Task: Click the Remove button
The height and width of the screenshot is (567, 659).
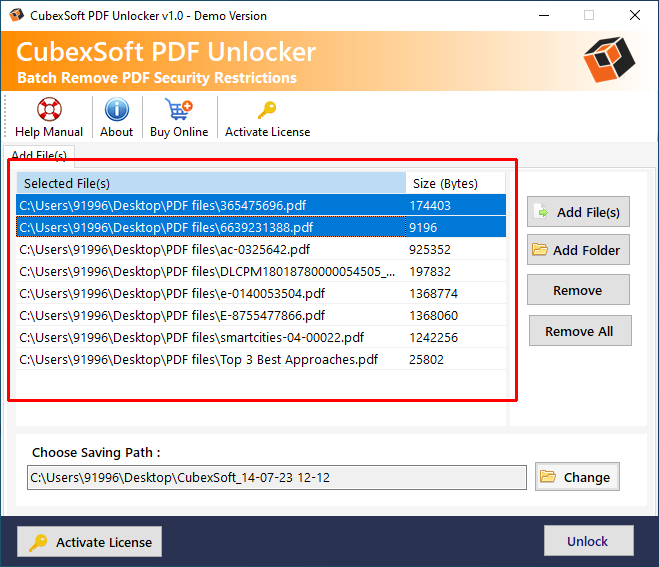Action: click(578, 290)
